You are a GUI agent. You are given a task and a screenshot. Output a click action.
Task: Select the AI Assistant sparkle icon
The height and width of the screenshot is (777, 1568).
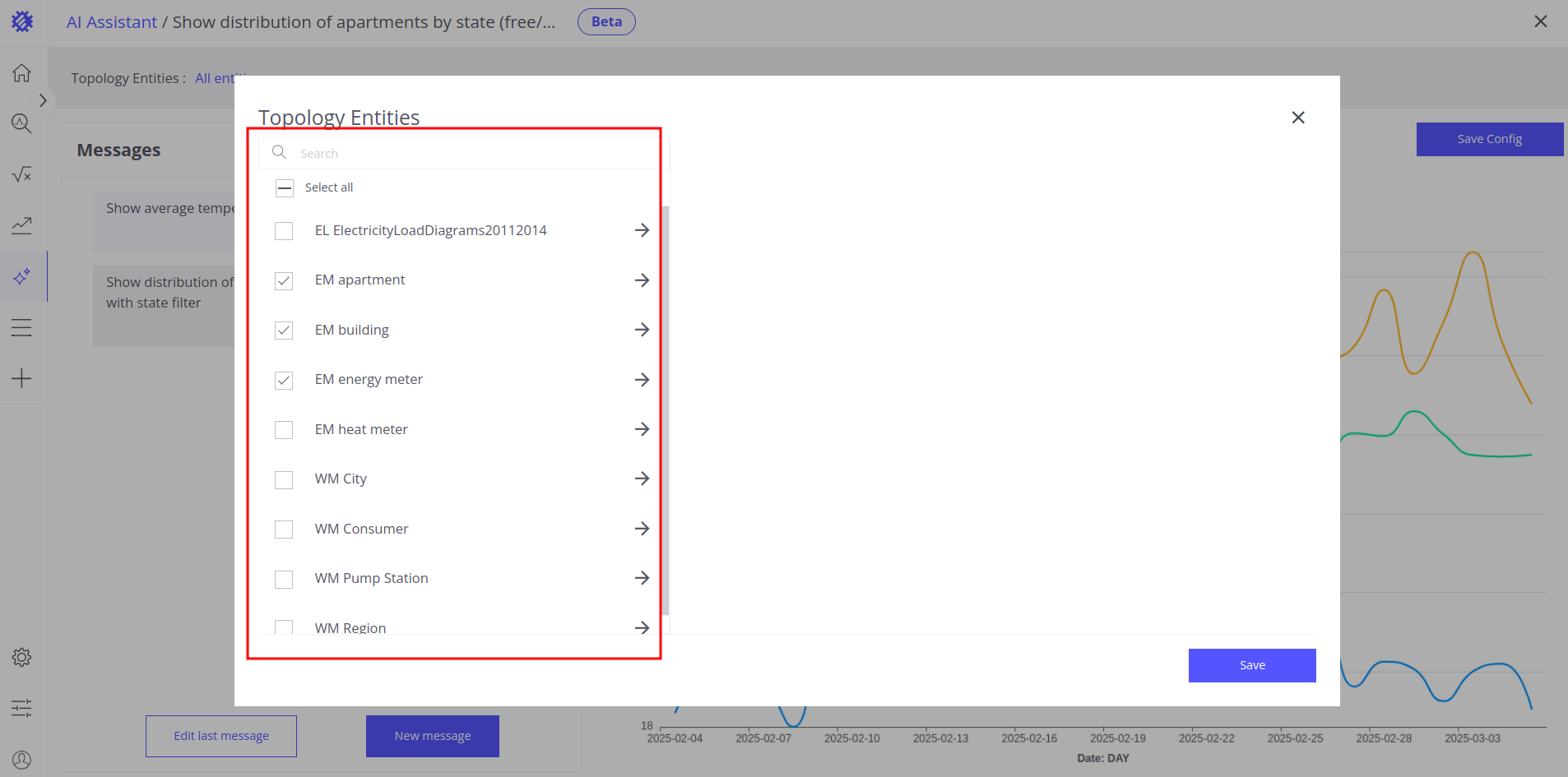tap(22, 276)
